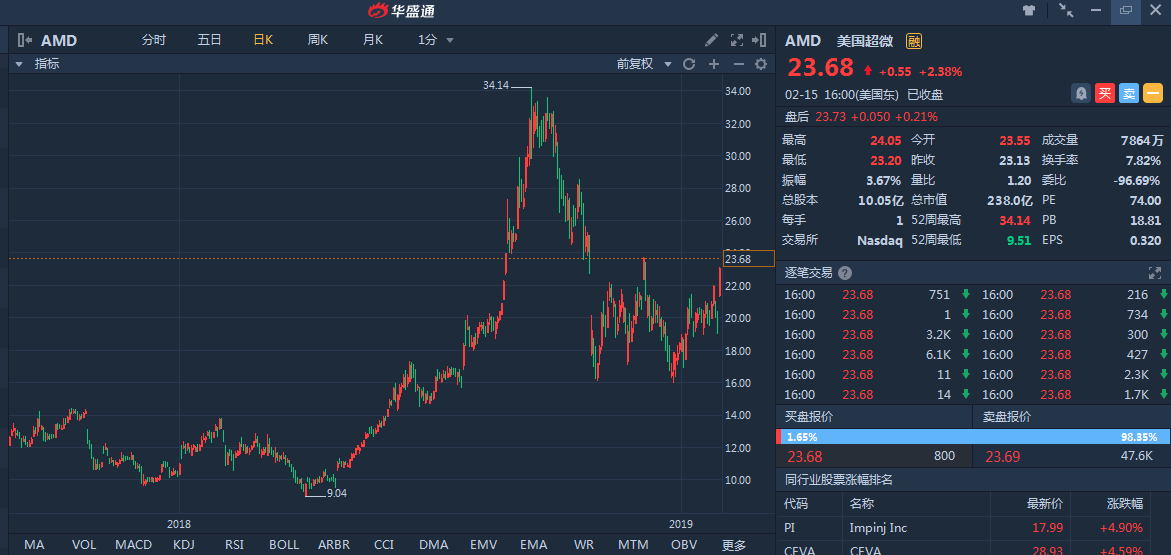
Task: Select the 周K weekly candlestick tab
Action: point(318,40)
